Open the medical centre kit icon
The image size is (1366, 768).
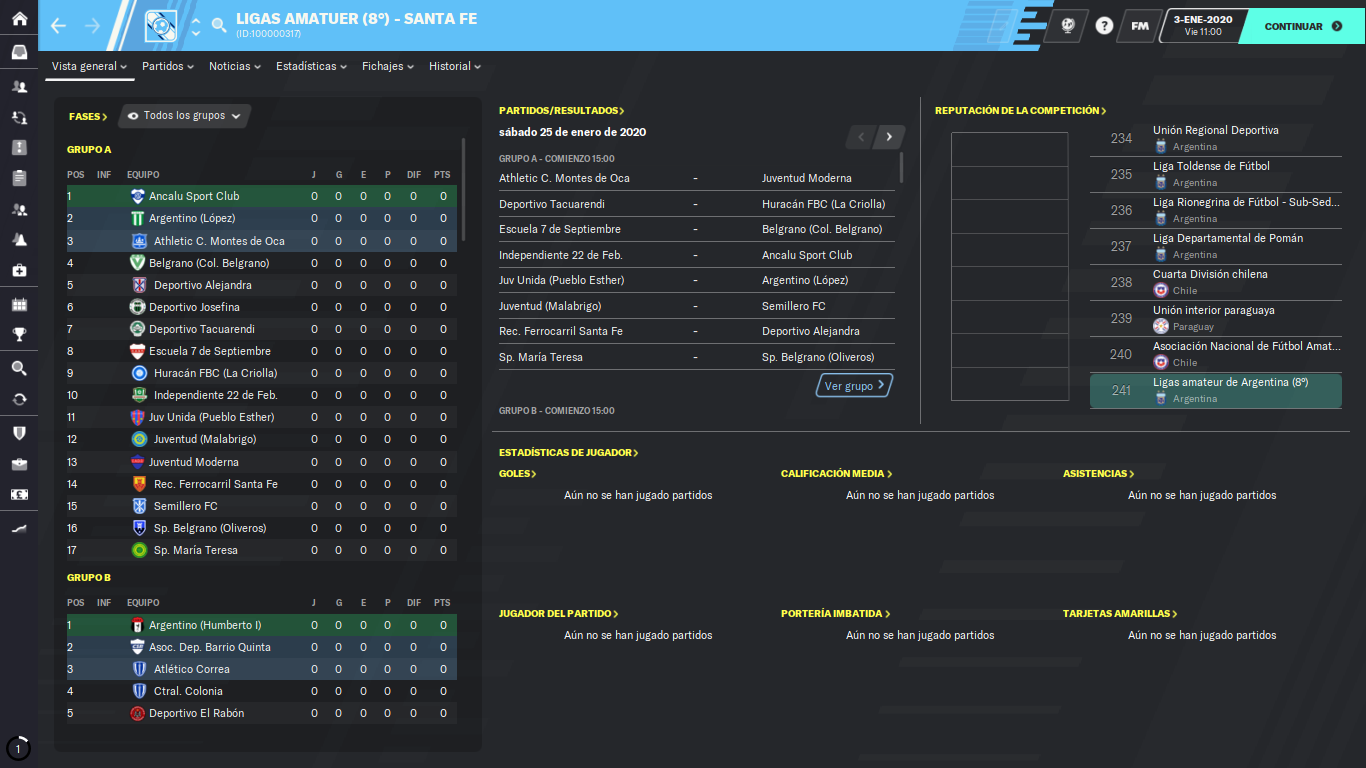(x=18, y=271)
